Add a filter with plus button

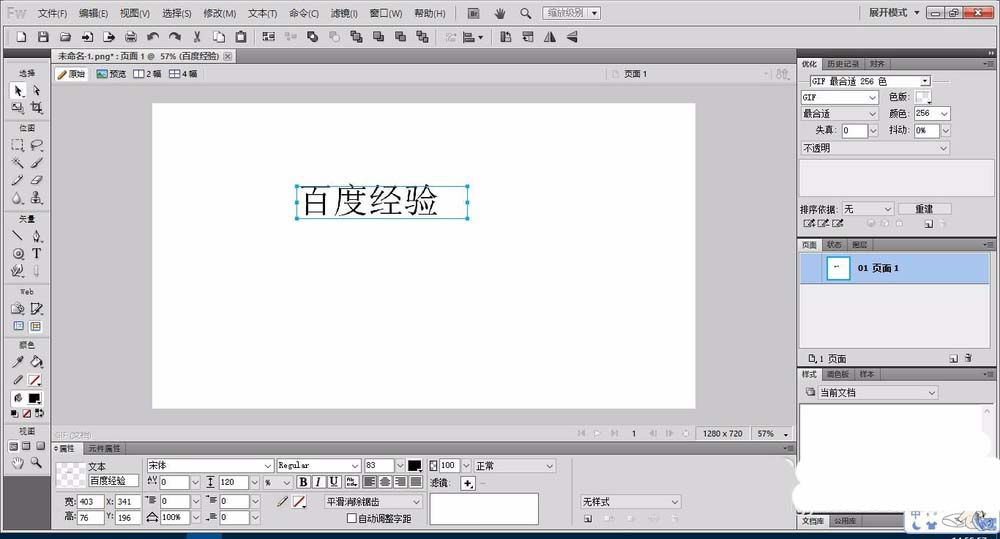tap(468, 484)
